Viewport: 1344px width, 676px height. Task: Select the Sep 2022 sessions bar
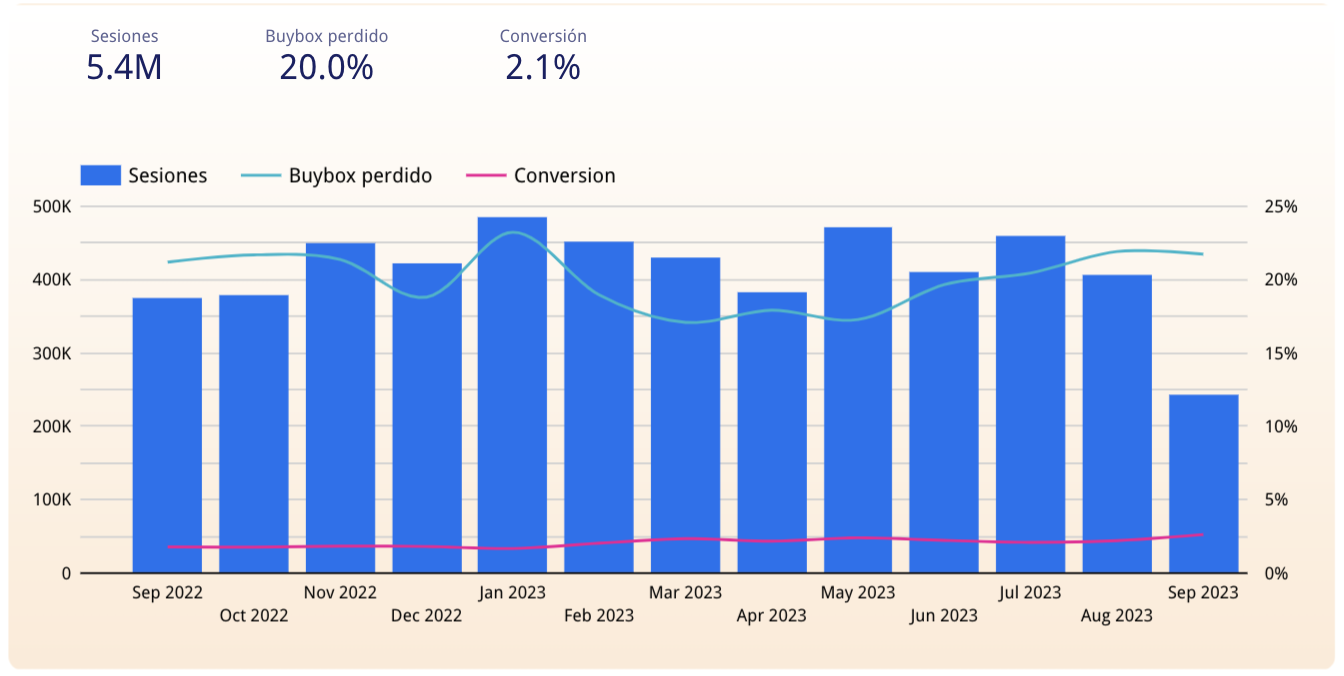click(x=167, y=435)
